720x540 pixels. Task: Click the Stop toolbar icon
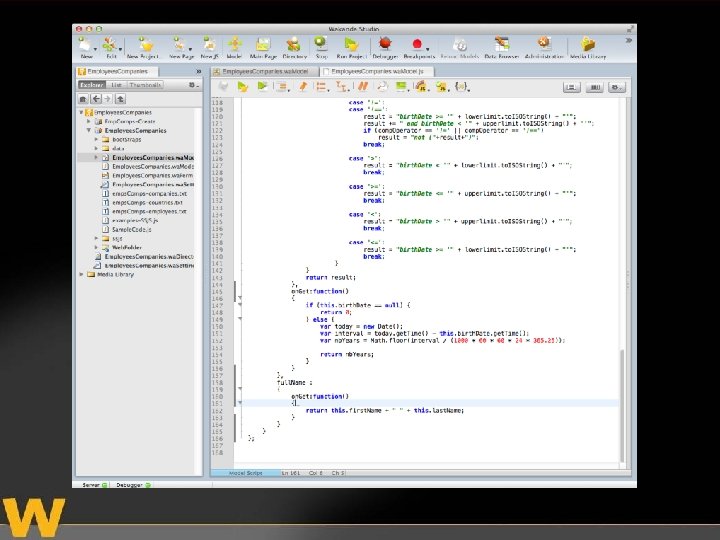click(x=320, y=45)
